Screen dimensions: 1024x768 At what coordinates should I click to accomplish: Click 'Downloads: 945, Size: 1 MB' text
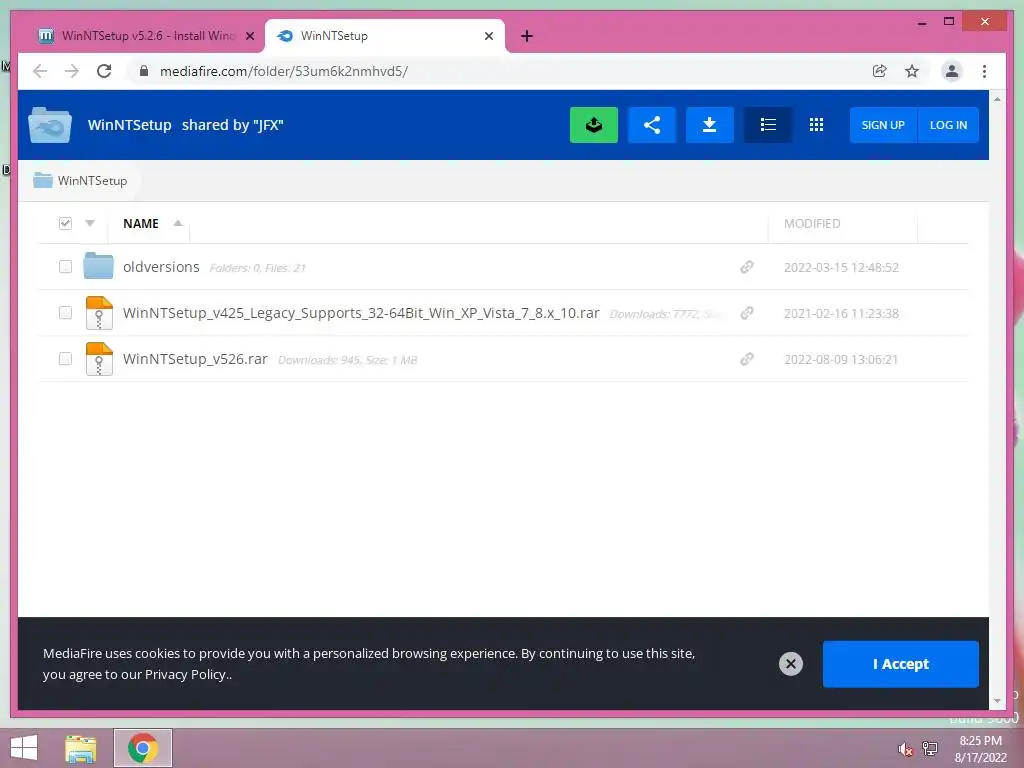pyautogui.click(x=347, y=360)
